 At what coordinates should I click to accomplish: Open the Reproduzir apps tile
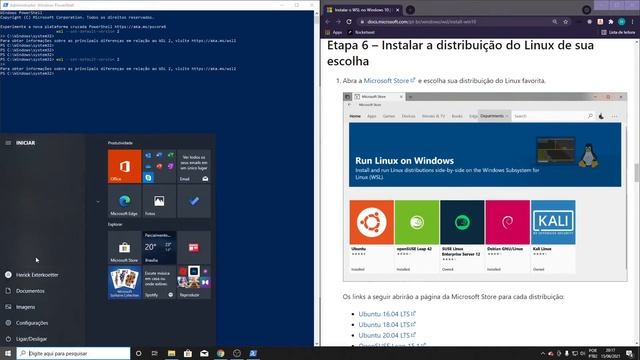coord(194,282)
